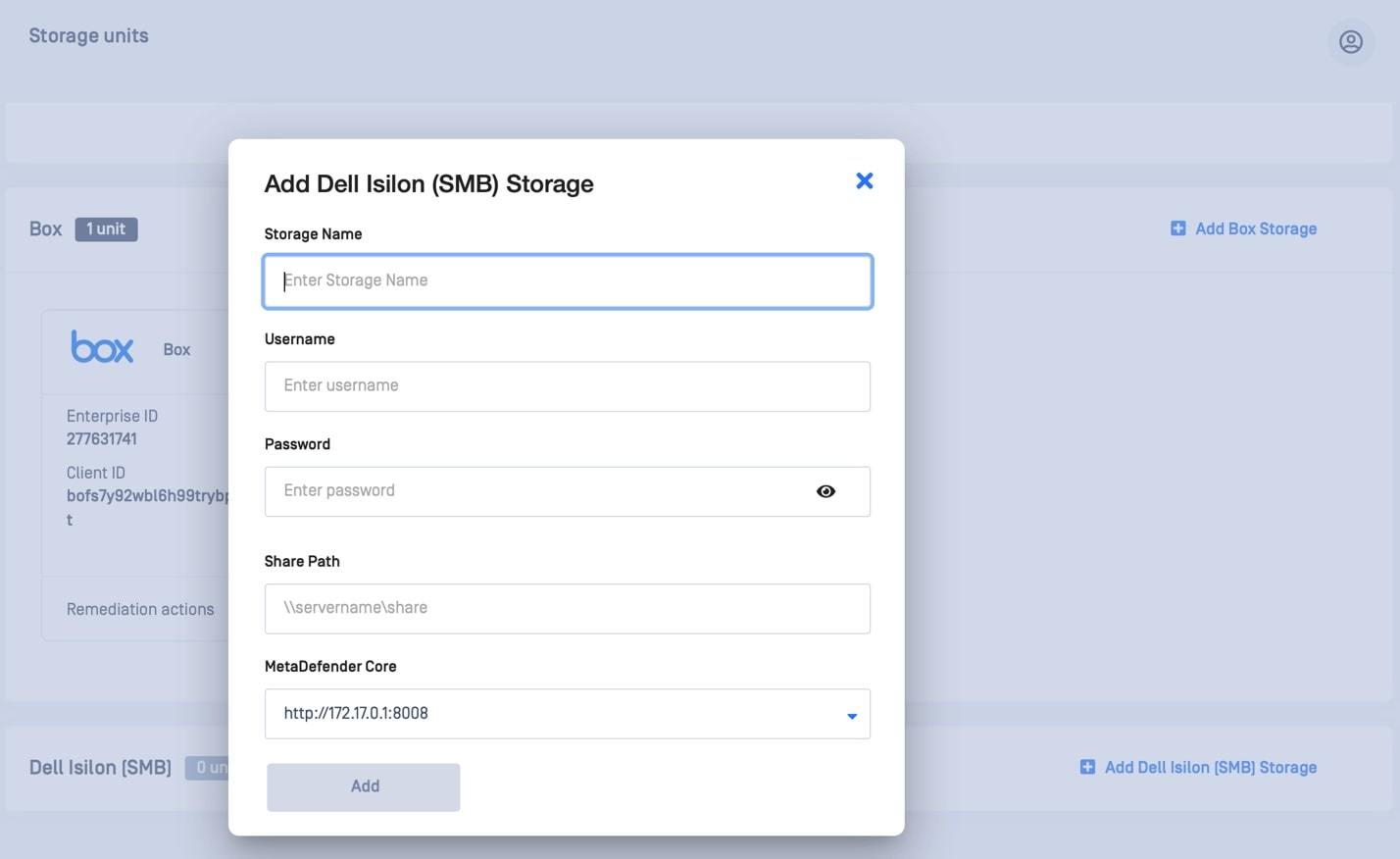Open Remediation actions on Box card
This screenshot has height=859, width=1400.
pyautogui.click(x=140, y=609)
